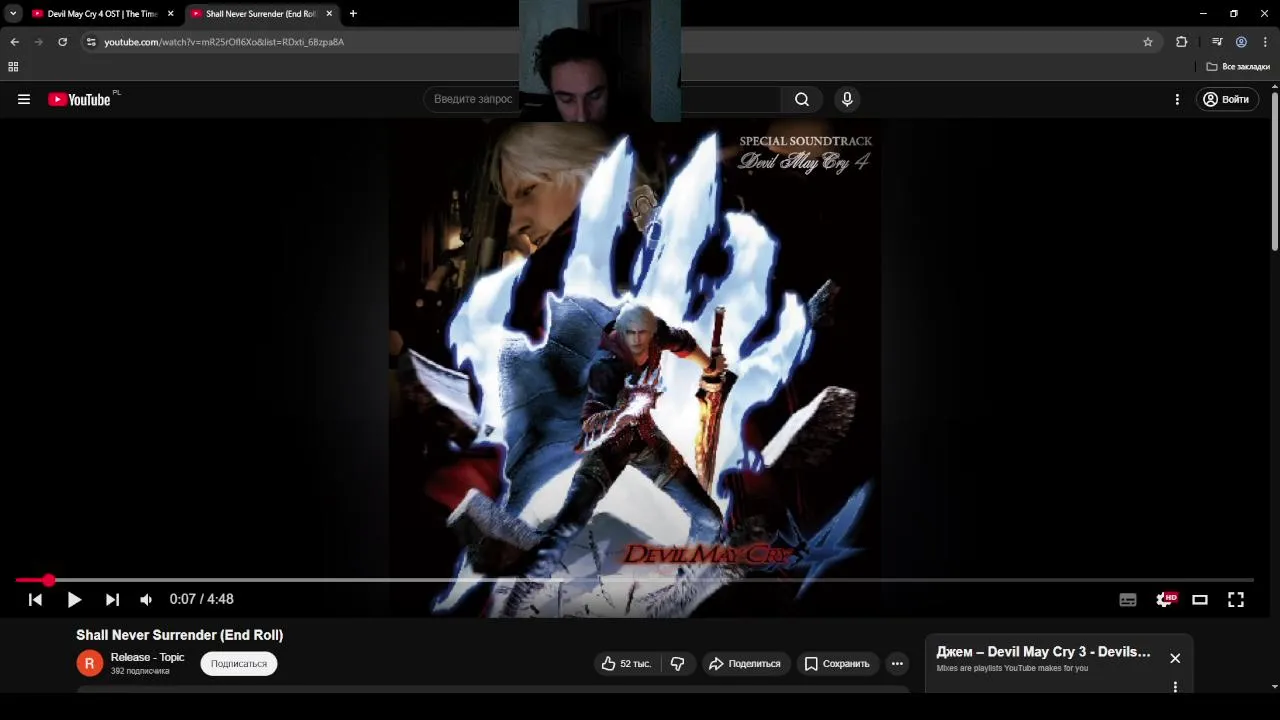Toggle subtitles on the player

coord(1128,599)
